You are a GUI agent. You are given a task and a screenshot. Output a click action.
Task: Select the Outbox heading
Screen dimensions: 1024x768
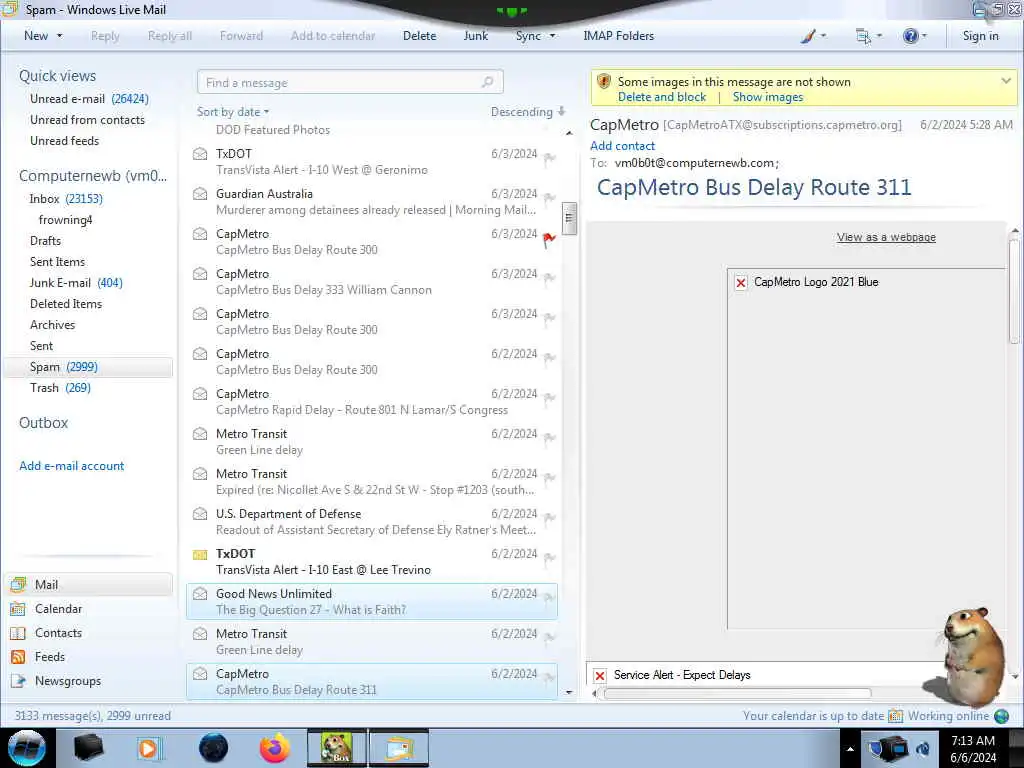point(44,423)
